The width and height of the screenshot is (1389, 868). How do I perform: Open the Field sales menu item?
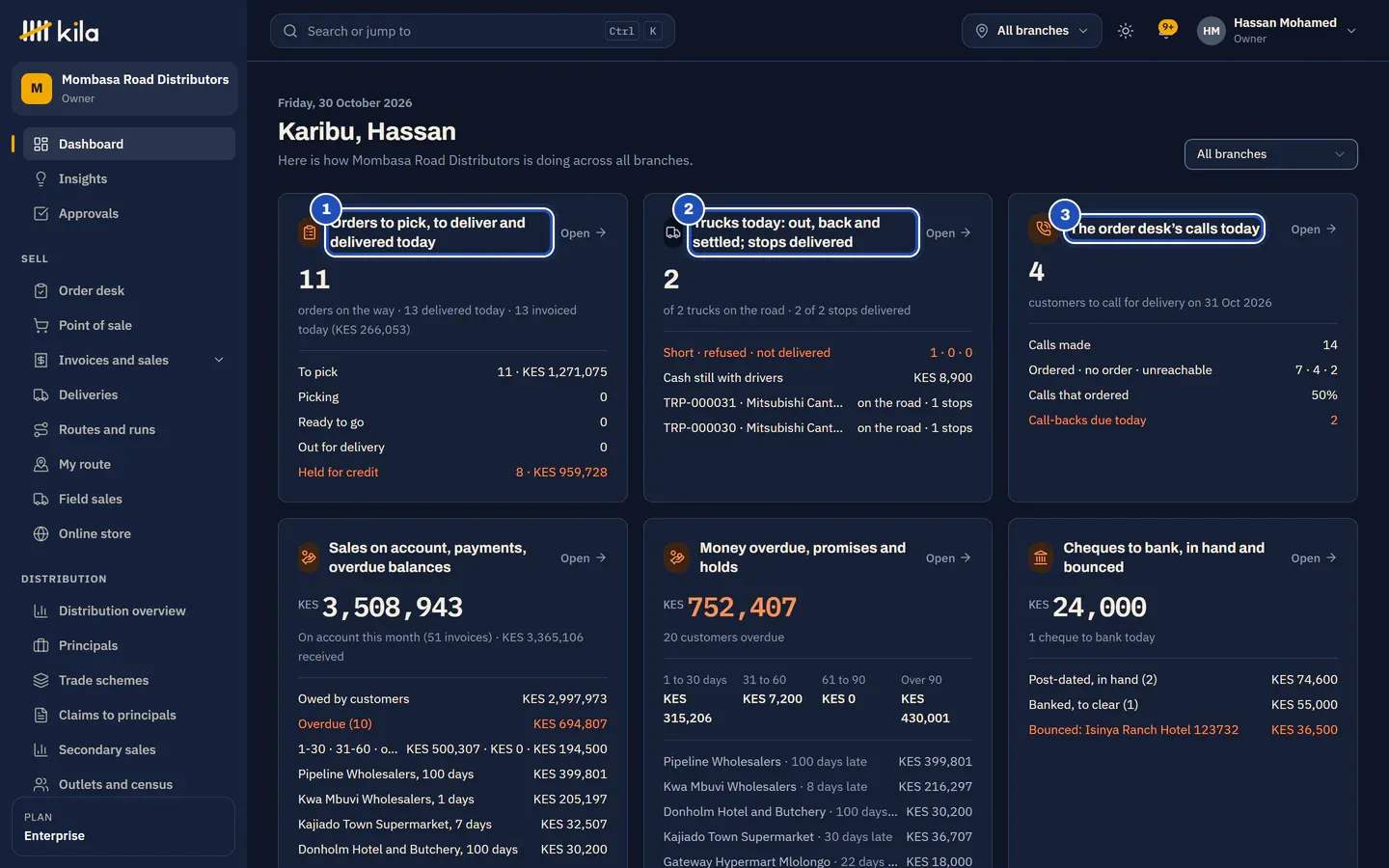tap(129, 499)
